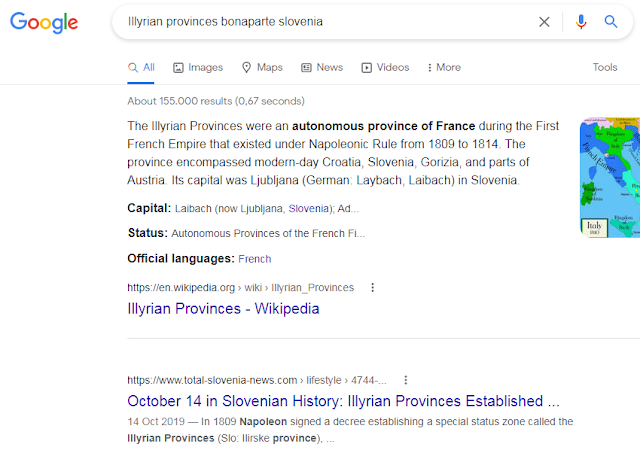Follow the Slovenia link in Capital row

coord(308,209)
